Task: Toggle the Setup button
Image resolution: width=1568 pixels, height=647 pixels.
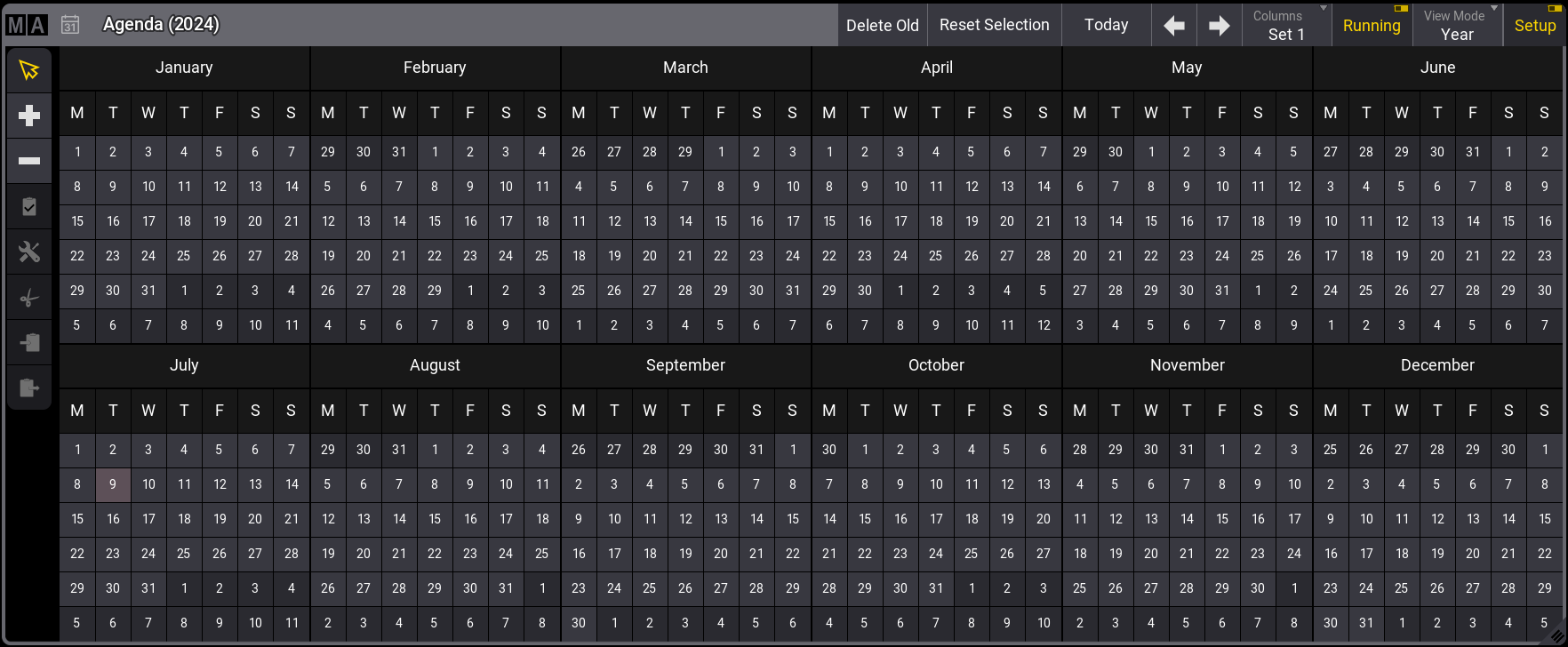Action: click(x=1535, y=26)
